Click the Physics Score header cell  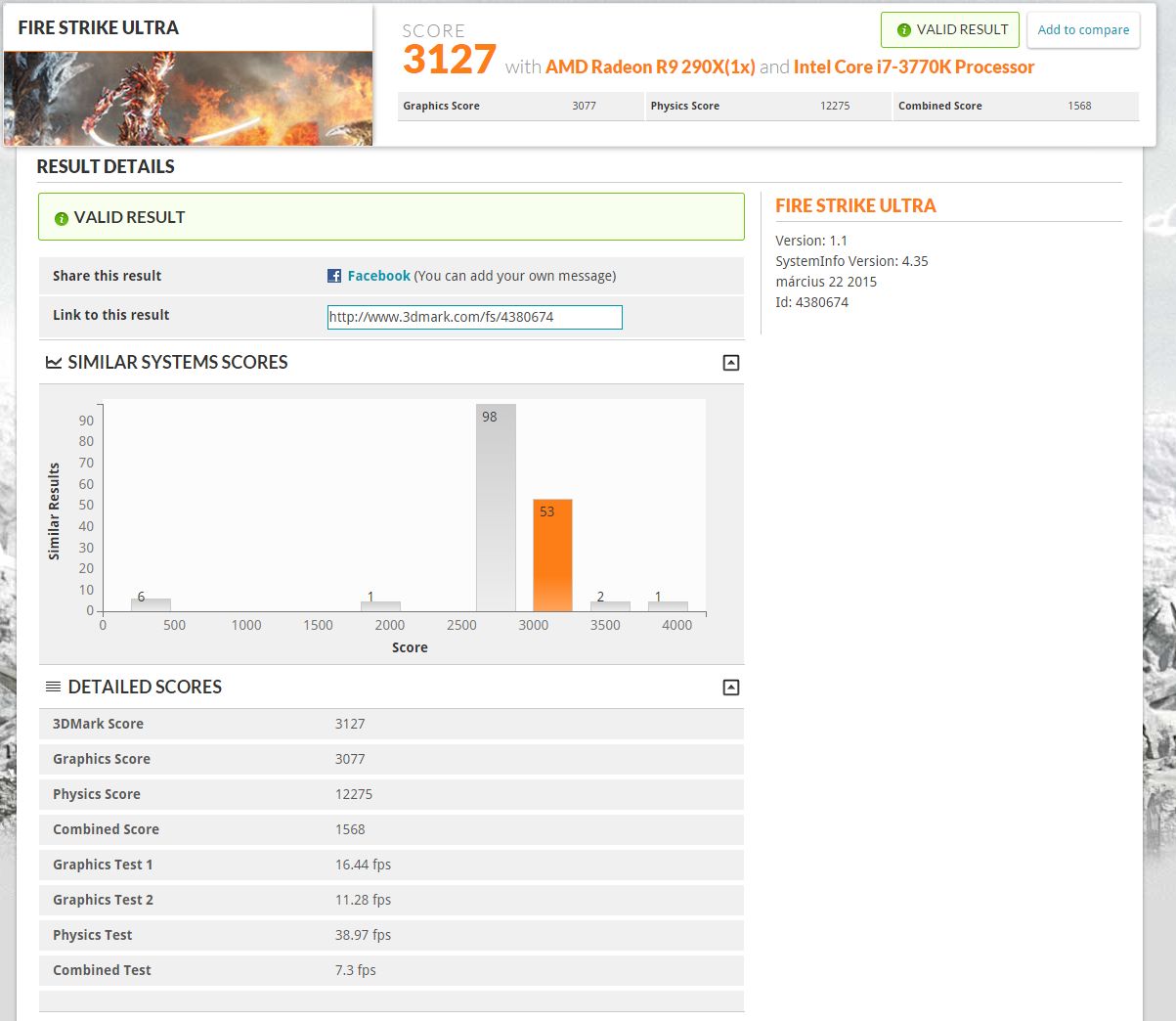(x=768, y=106)
